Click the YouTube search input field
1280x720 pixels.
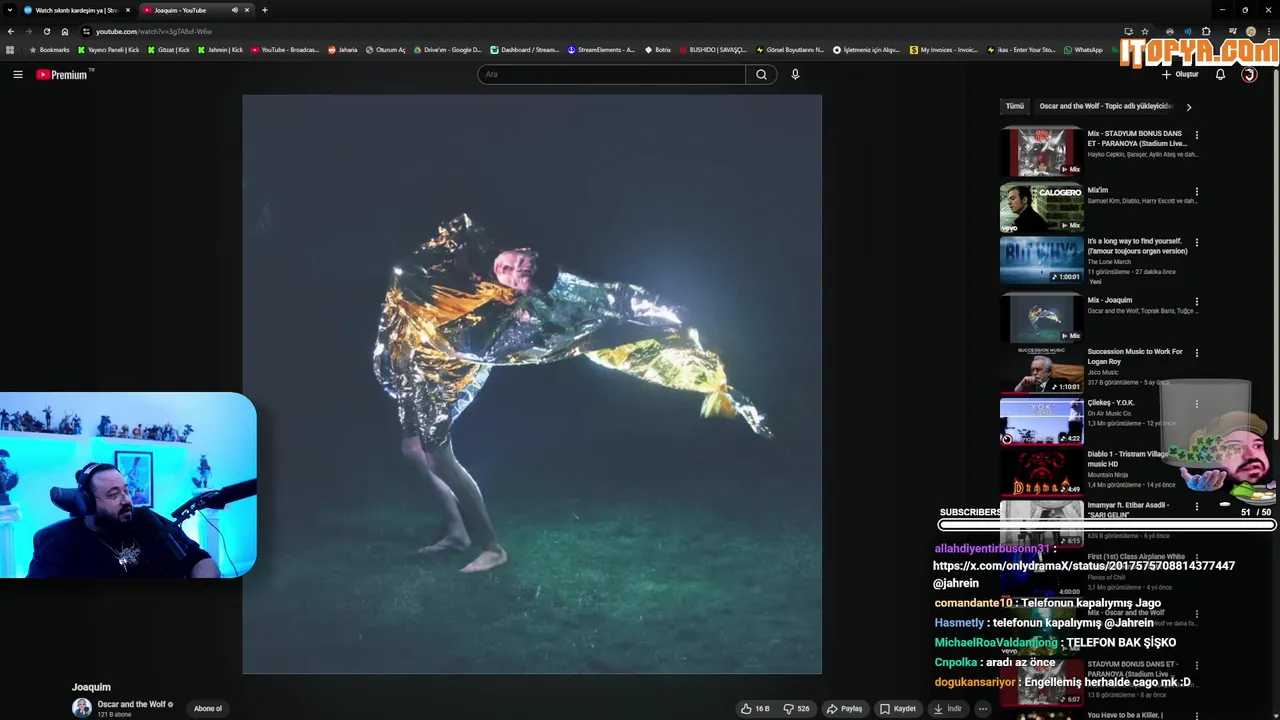tap(611, 74)
